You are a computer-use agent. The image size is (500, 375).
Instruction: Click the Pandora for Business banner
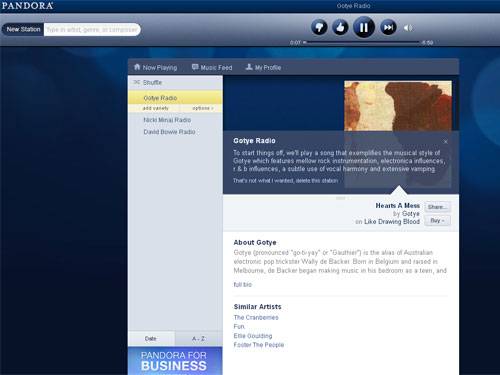pos(175,361)
